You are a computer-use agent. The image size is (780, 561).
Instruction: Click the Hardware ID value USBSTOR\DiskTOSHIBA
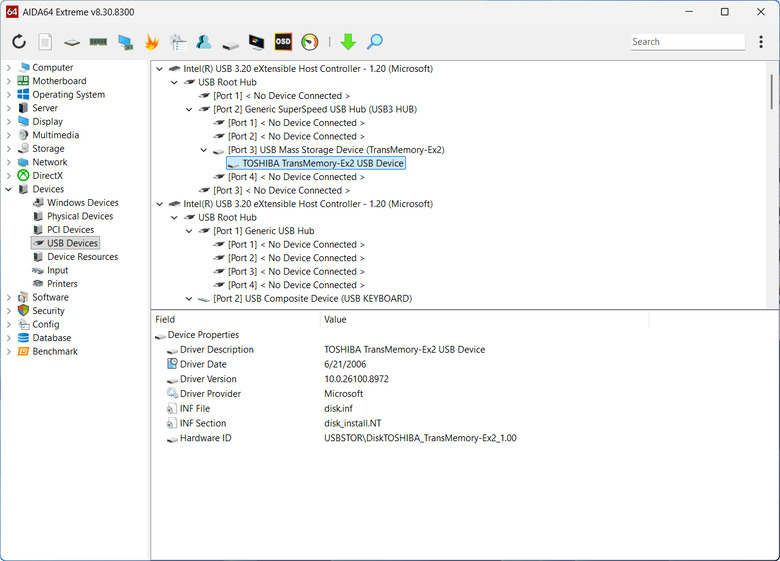coord(420,438)
